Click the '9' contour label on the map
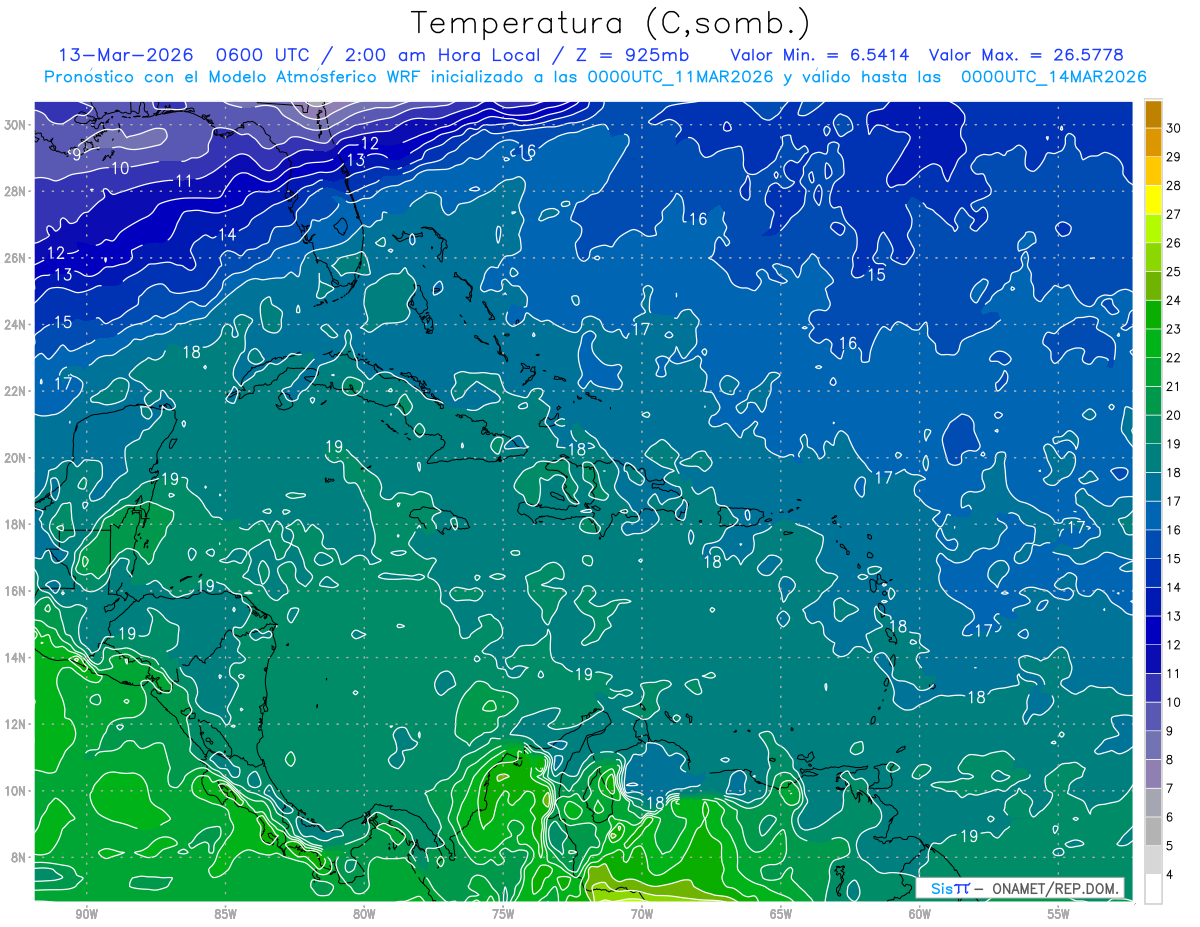 (x=76, y=154)
